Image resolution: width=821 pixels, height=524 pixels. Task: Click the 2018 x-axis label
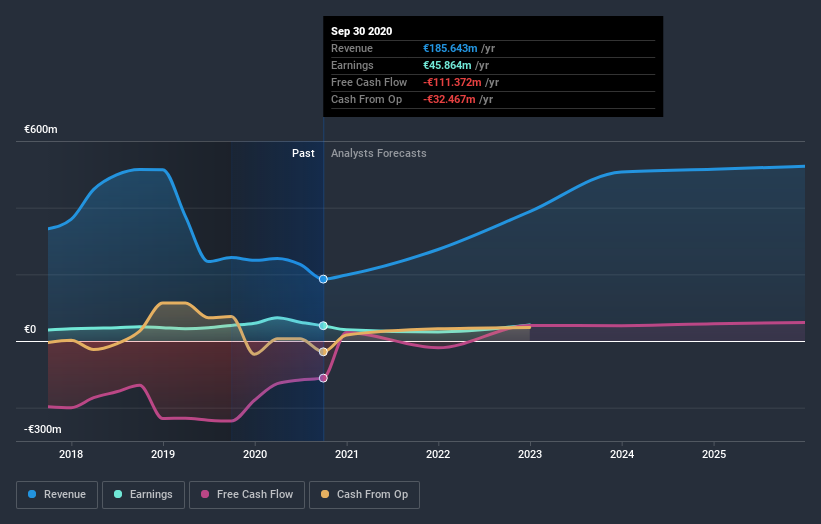click(71, 454)
